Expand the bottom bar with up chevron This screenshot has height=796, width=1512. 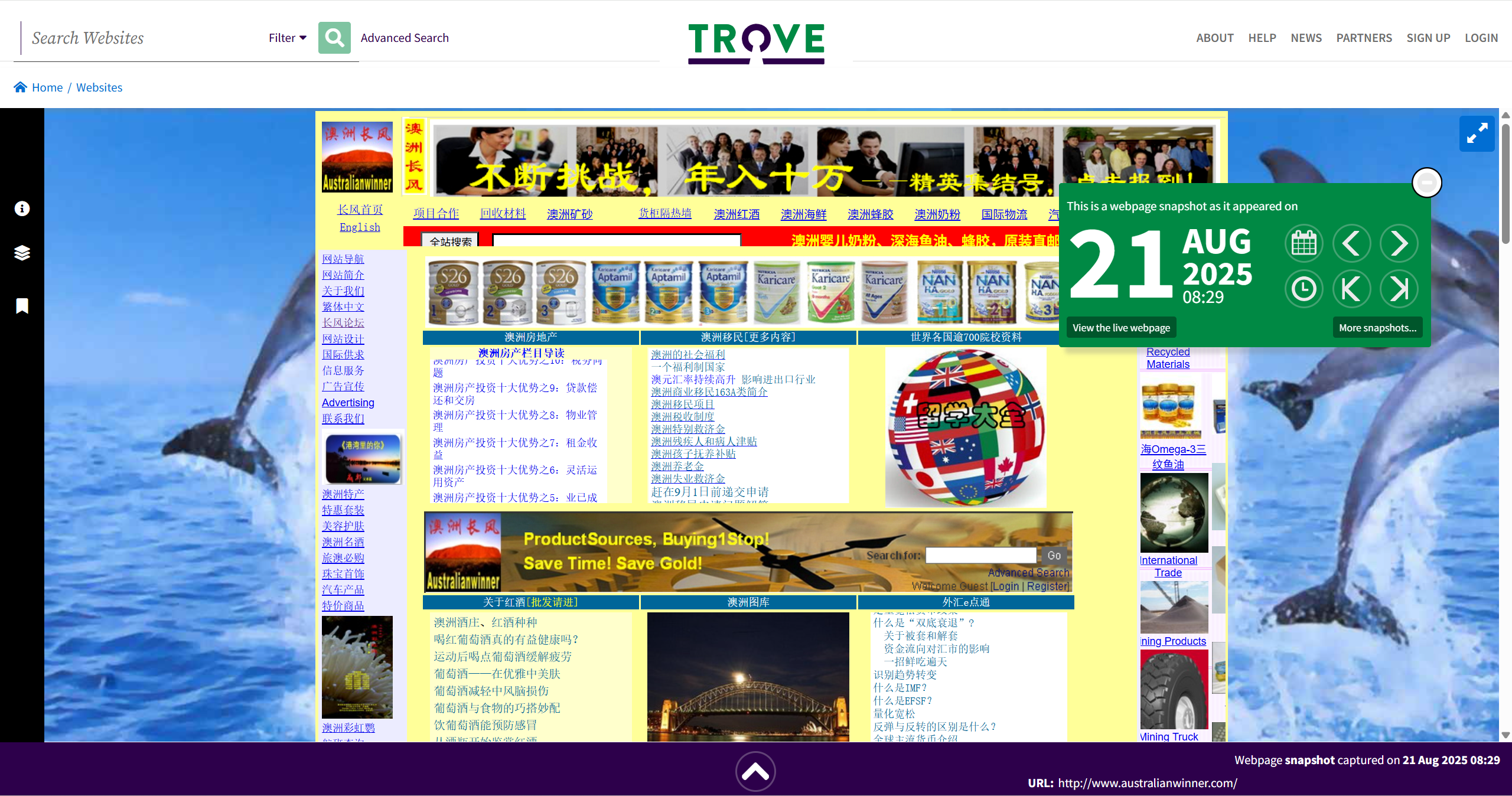point(755,771)
